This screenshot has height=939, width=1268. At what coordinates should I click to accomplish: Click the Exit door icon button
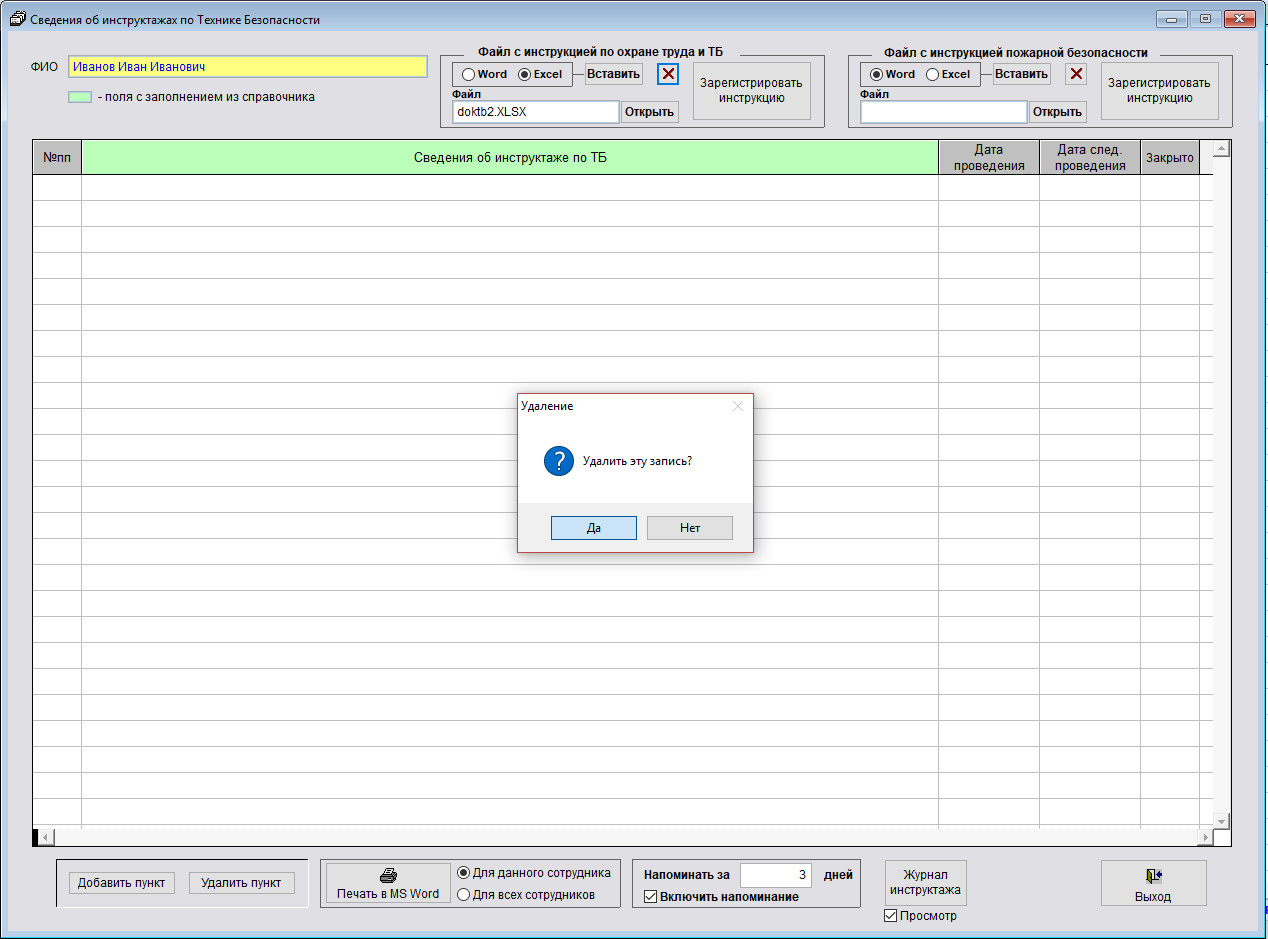pos(1153,884)
